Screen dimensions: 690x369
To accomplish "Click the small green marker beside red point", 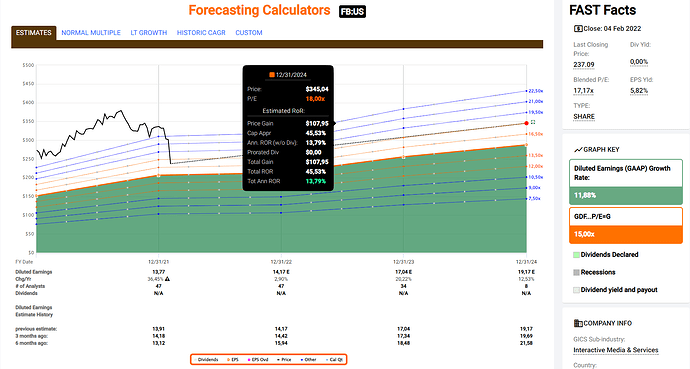I will point(533,122).
